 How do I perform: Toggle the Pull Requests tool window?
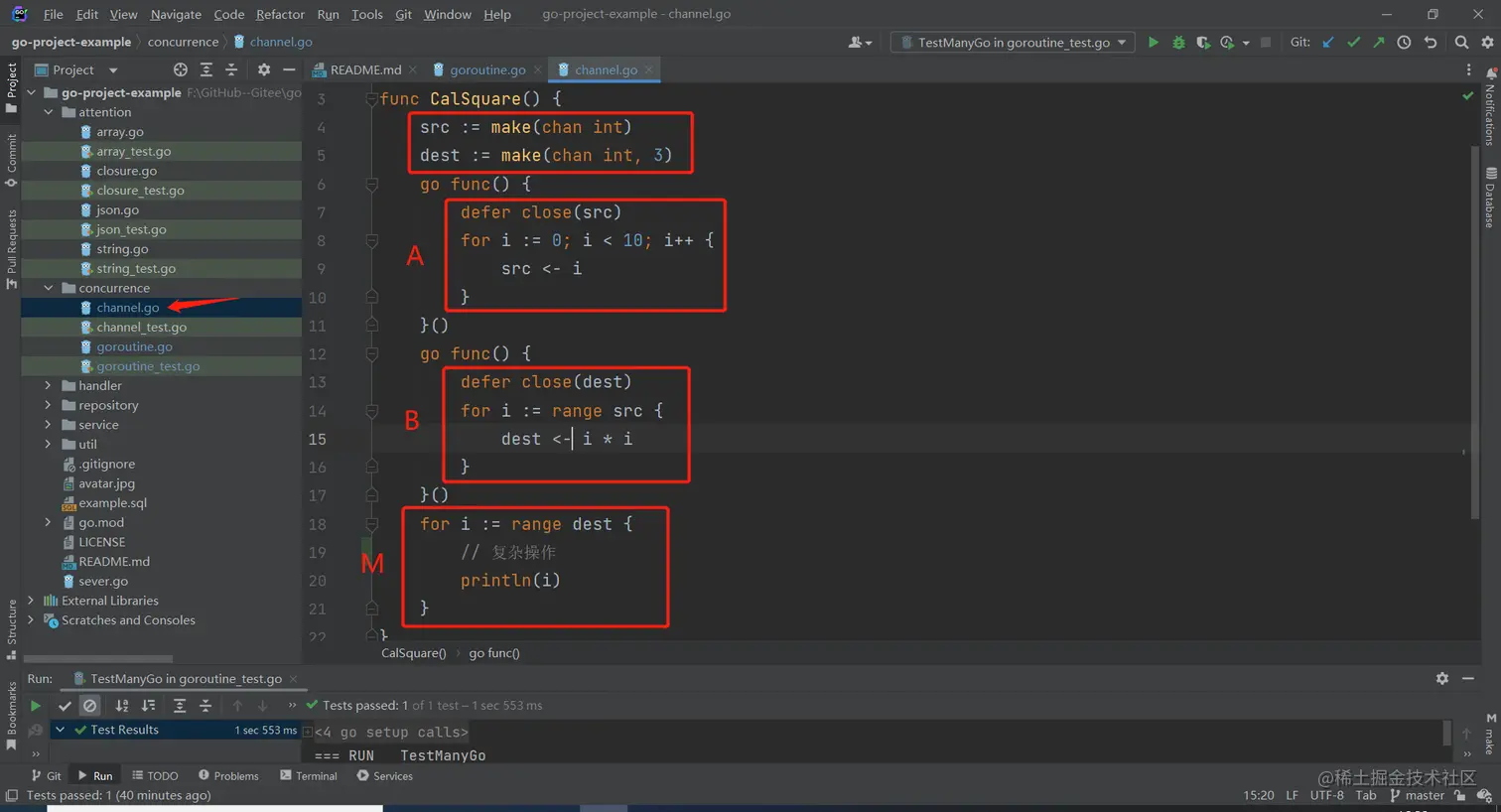(12, 248)
